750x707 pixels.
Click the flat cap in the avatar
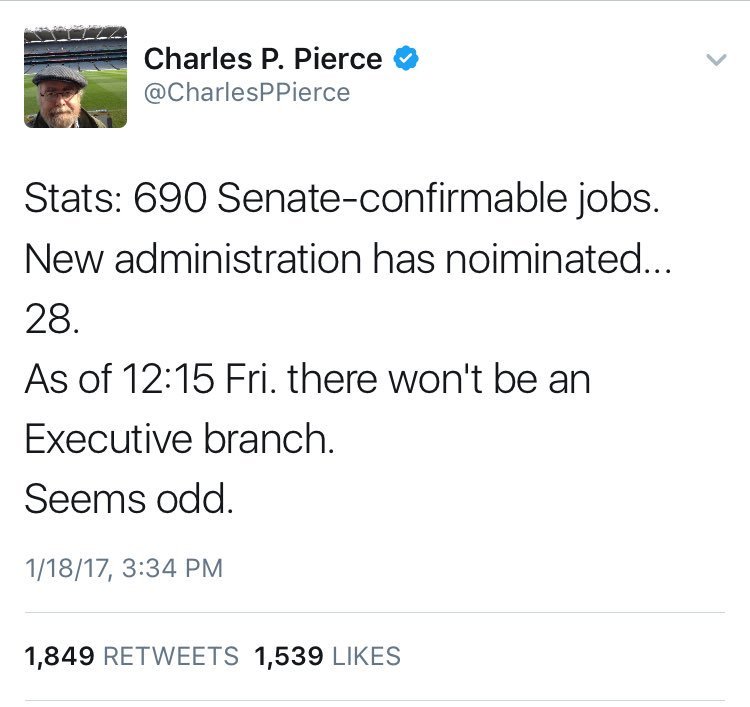point(59,74)
